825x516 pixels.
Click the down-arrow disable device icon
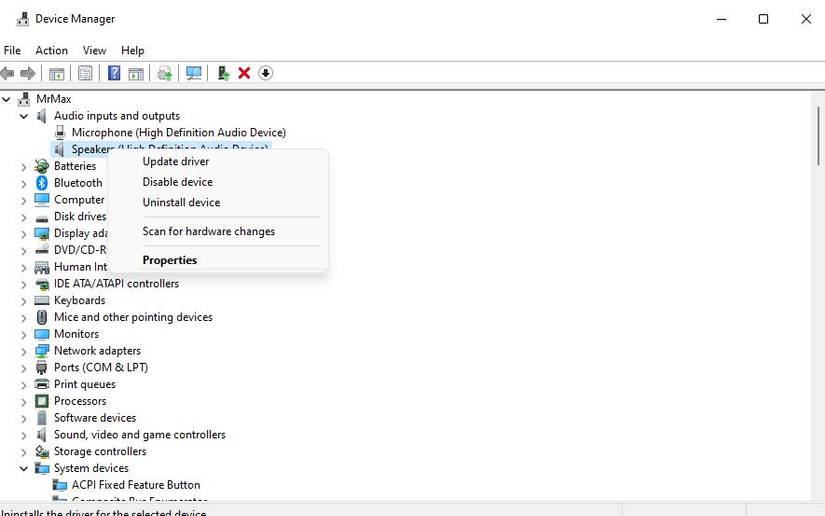pyautogui.click(x=266, y=73)
